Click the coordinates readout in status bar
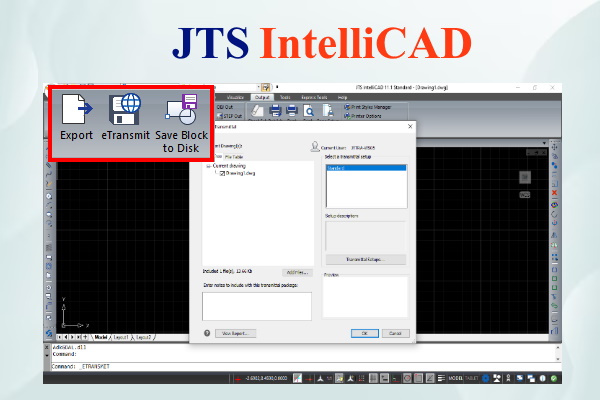 click(x=266, y=378)
